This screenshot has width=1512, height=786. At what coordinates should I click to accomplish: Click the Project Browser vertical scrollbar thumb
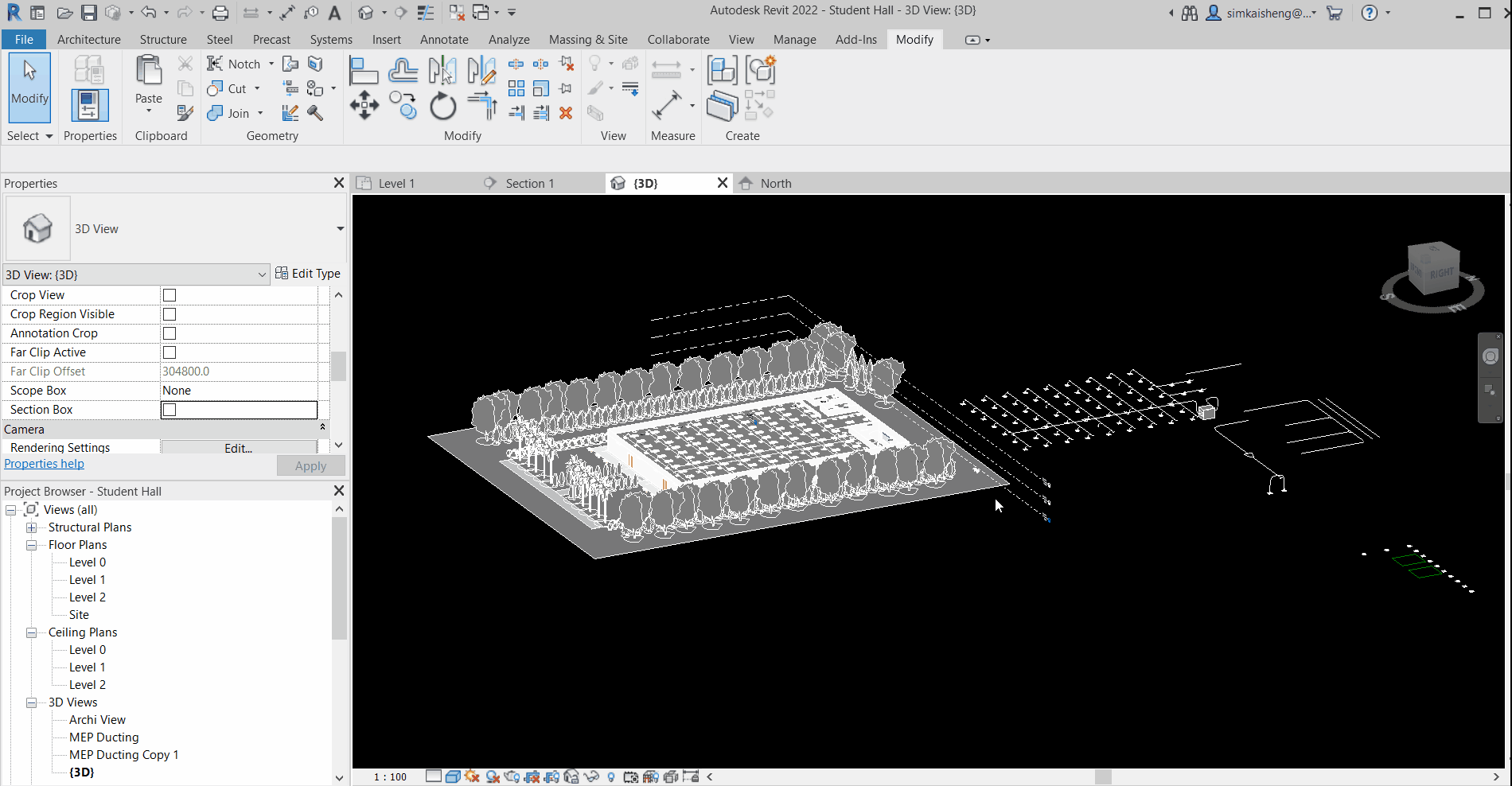tap(339, 578)
